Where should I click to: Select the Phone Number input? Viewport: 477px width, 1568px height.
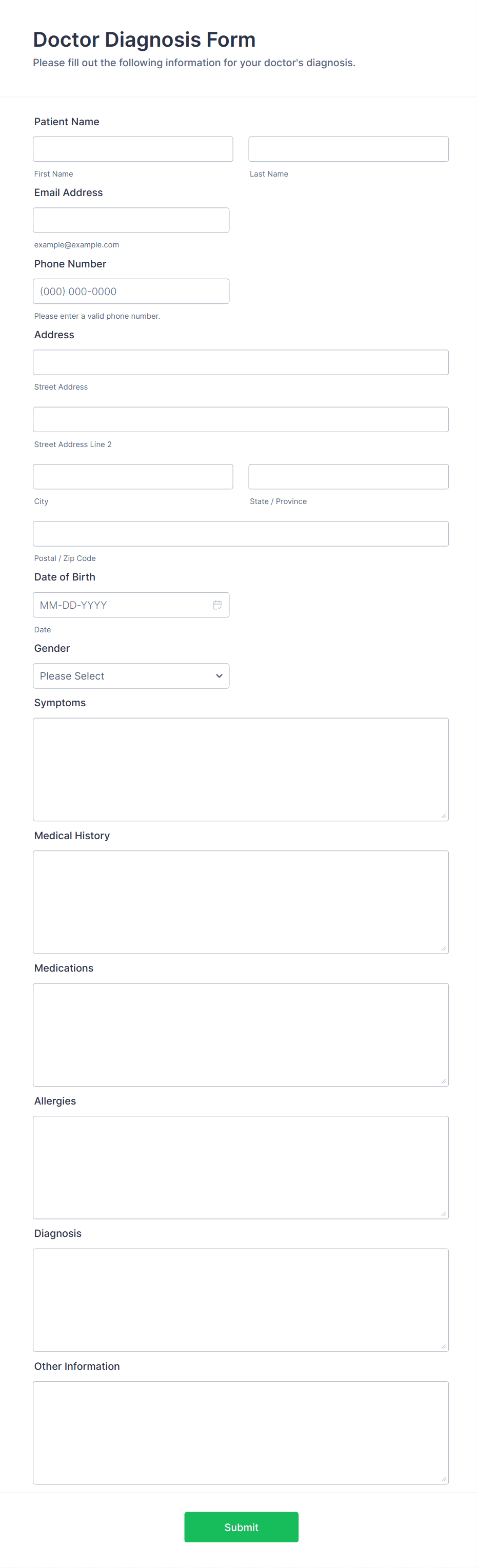click(131, 292)
